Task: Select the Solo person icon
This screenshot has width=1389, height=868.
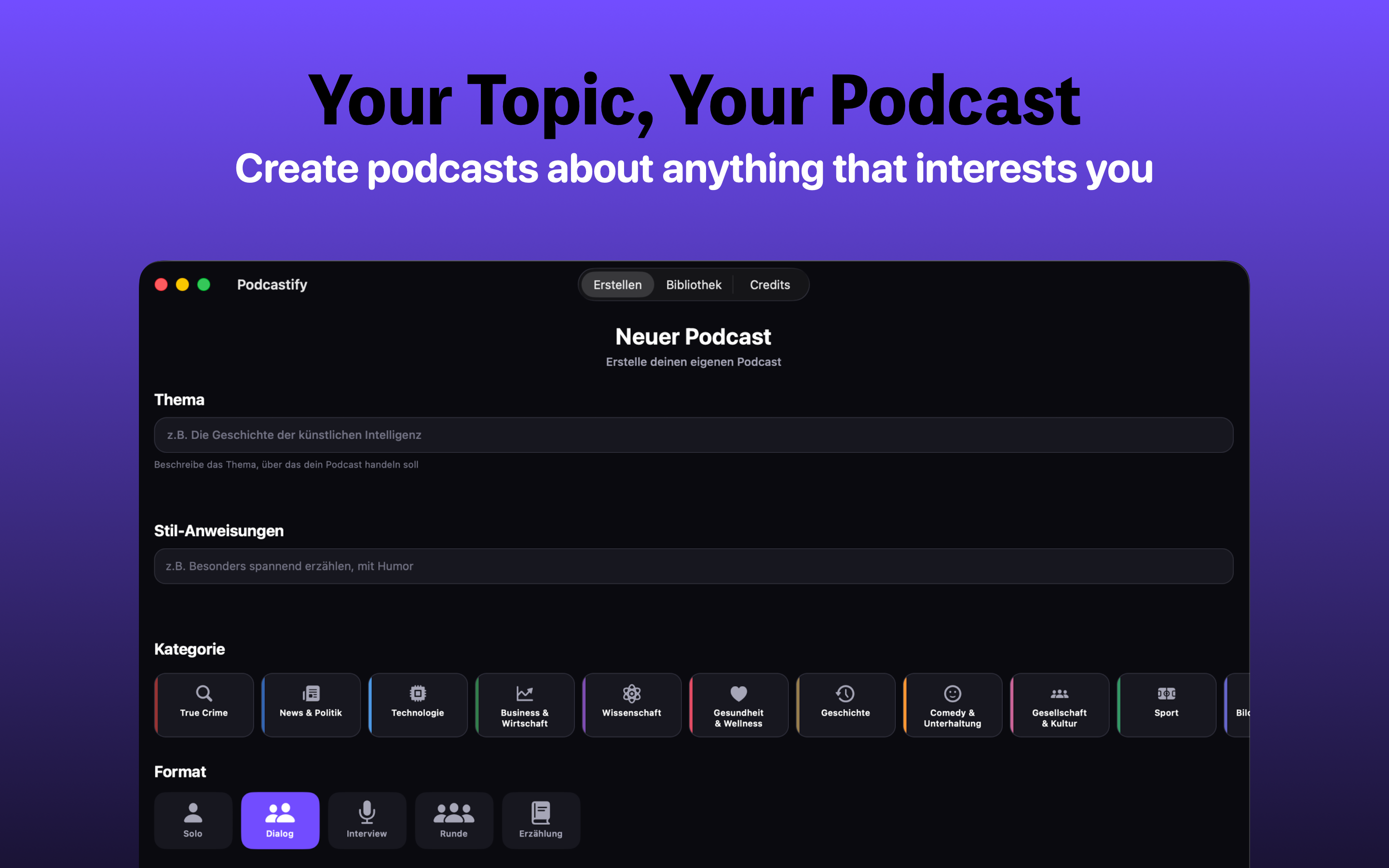Action: pyautogui.click(x=193, y=813)
